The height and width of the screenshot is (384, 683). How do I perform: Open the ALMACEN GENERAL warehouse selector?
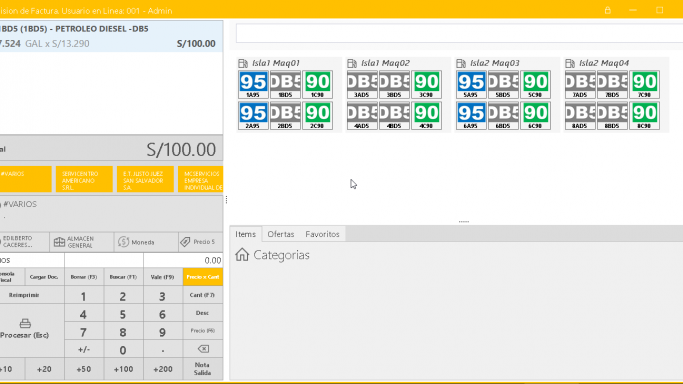pos(73,242)
